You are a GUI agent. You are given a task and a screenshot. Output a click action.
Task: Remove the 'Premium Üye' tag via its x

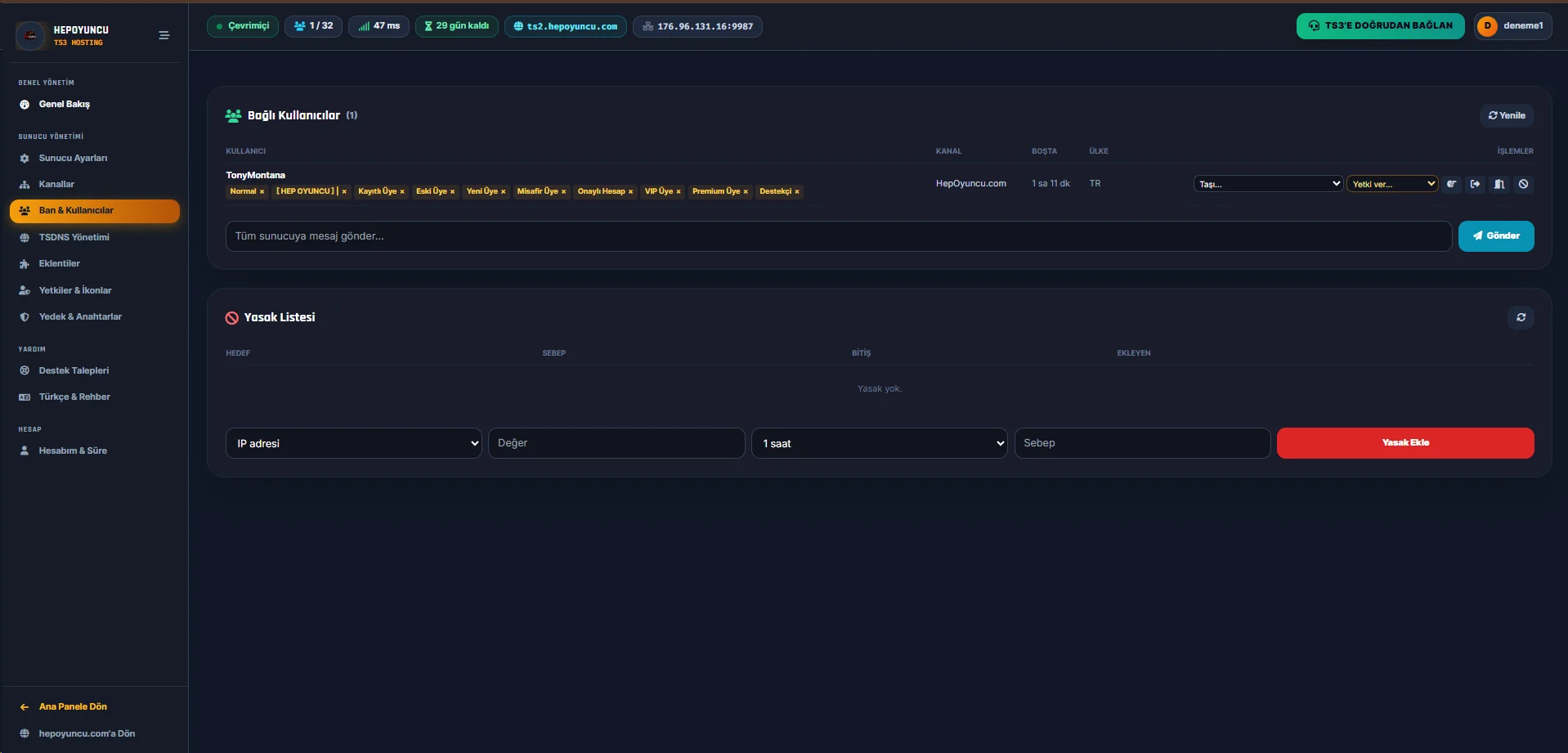746,192
